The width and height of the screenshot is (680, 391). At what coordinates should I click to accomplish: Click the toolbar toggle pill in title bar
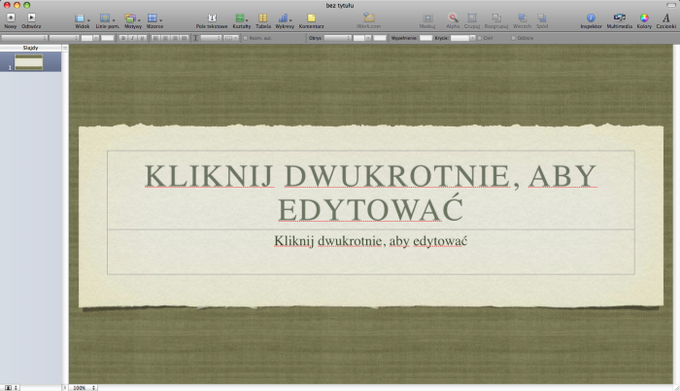[x=671, y=5]
